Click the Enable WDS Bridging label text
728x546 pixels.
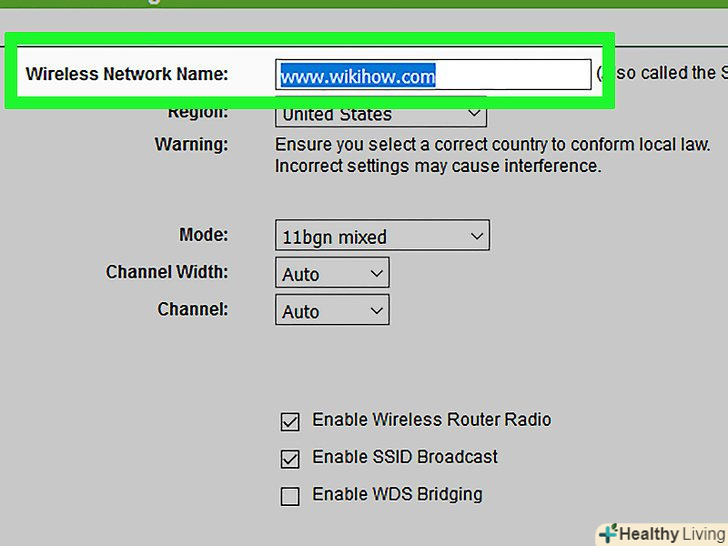tap(397, 494)
